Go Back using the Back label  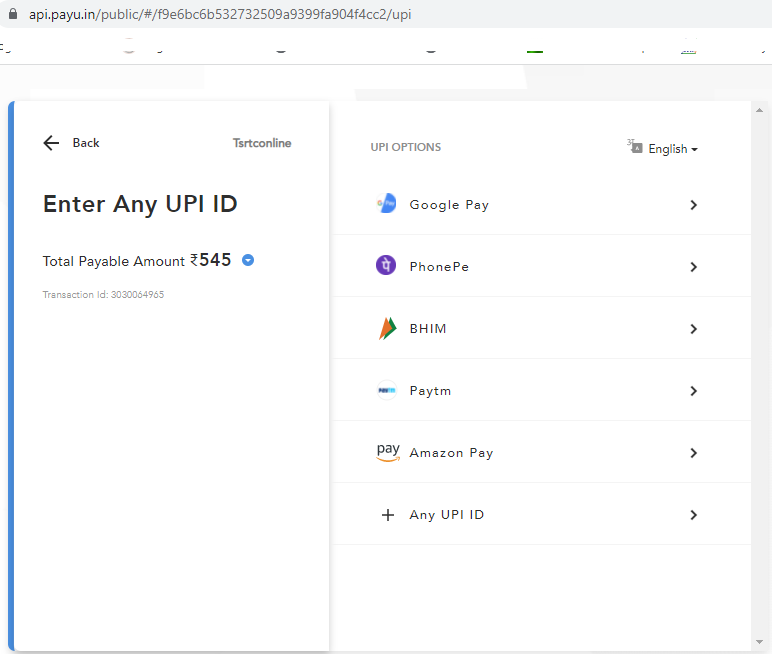pos(86,143)
